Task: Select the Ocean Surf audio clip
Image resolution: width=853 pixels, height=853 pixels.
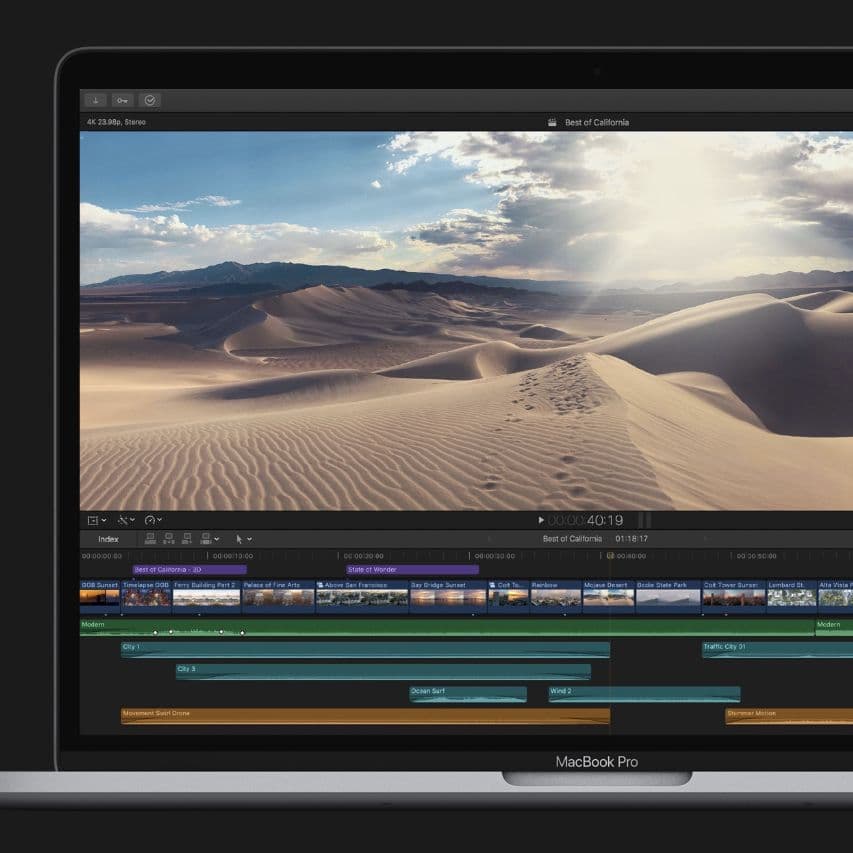Action: [x=468, y=694]
